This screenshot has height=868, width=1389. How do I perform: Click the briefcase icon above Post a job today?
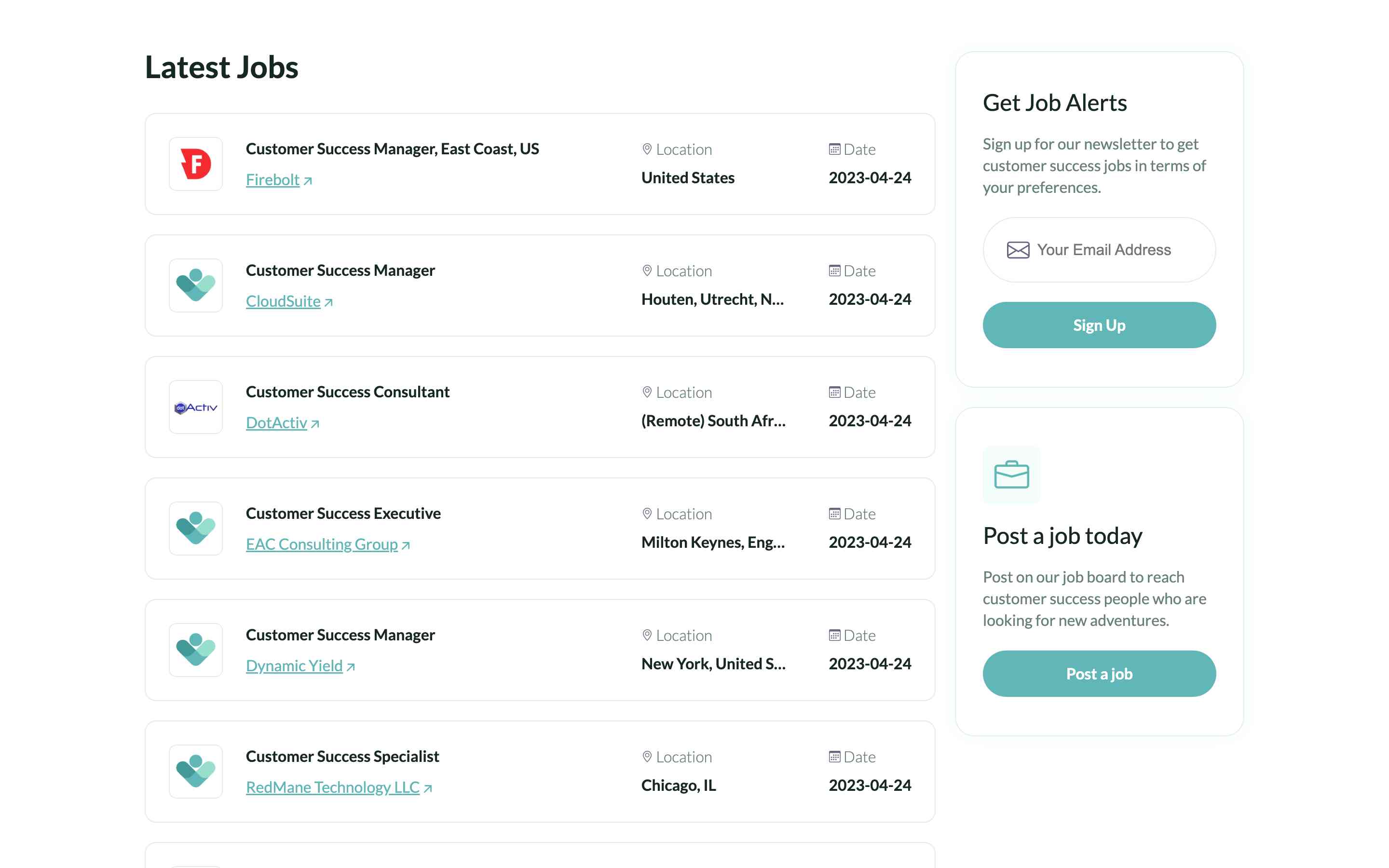[x=1011, y=475]
